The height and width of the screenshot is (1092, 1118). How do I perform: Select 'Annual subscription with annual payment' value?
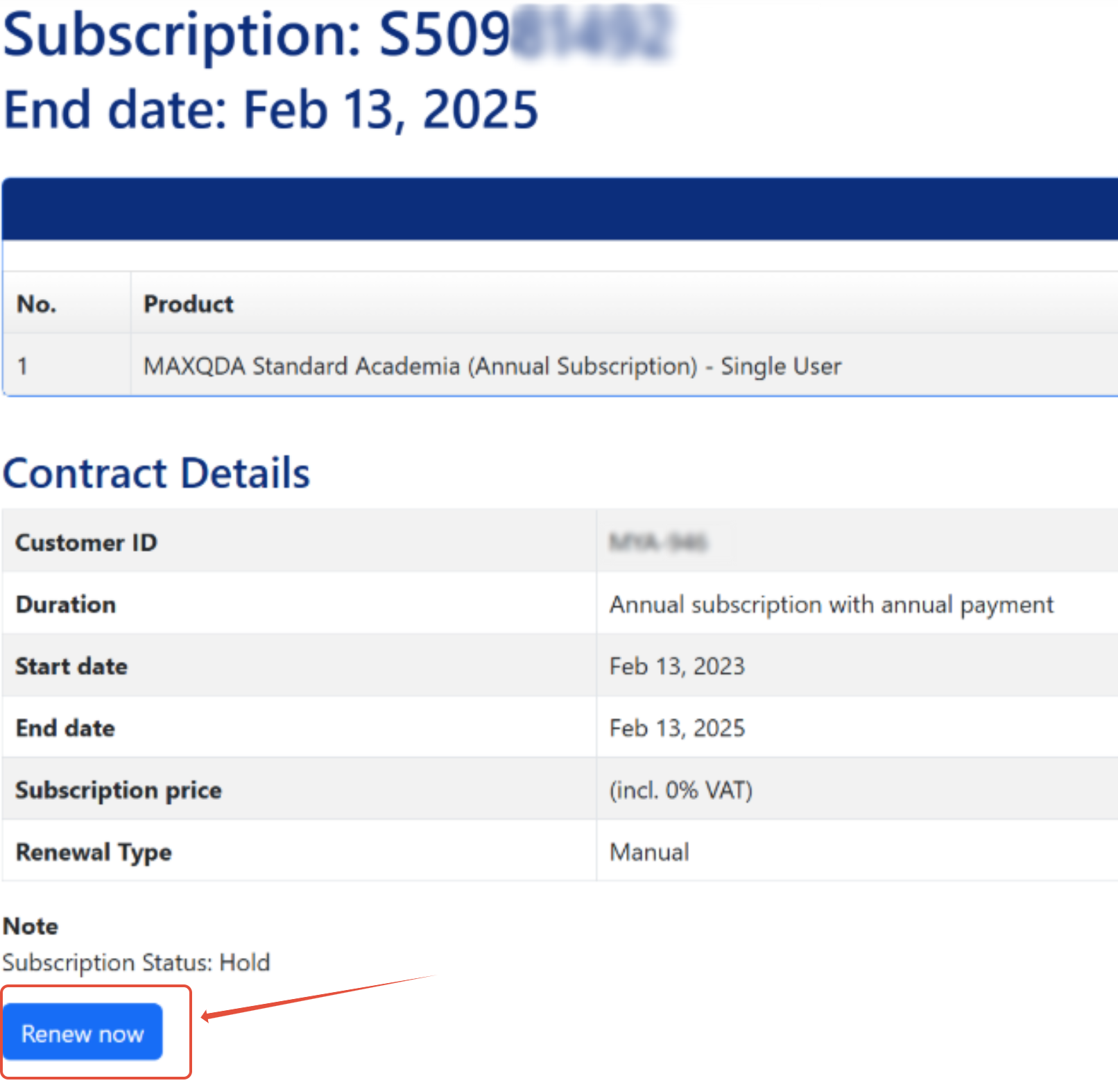[x=832, y=605]
